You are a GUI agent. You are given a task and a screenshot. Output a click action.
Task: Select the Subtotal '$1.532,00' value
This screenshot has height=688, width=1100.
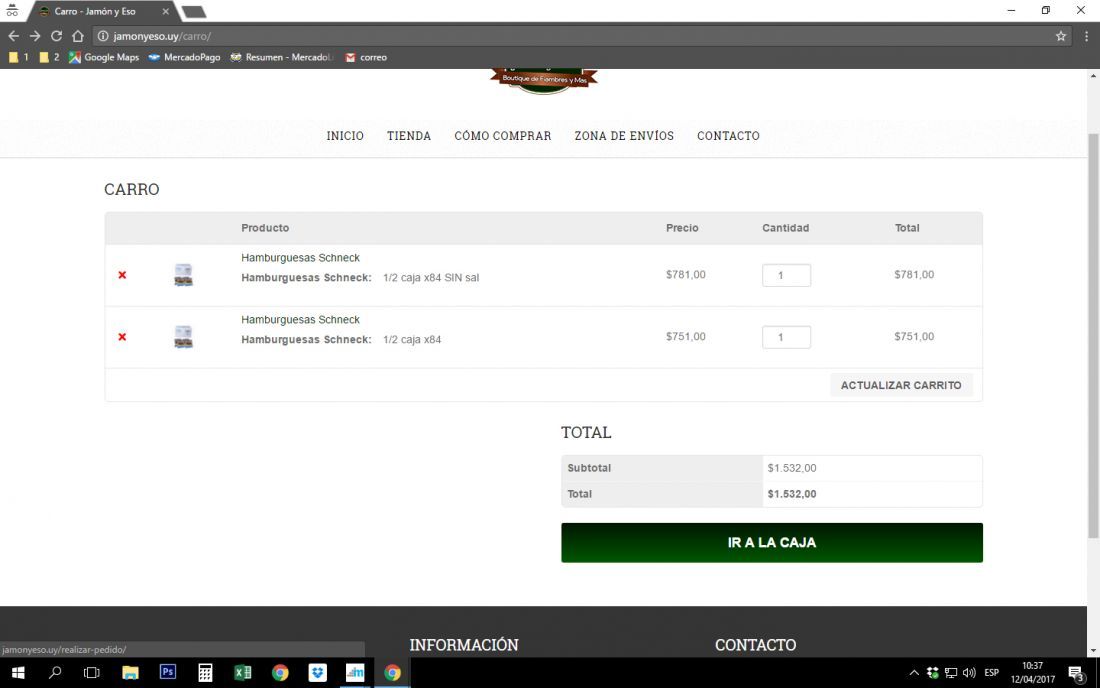(792, 468)
